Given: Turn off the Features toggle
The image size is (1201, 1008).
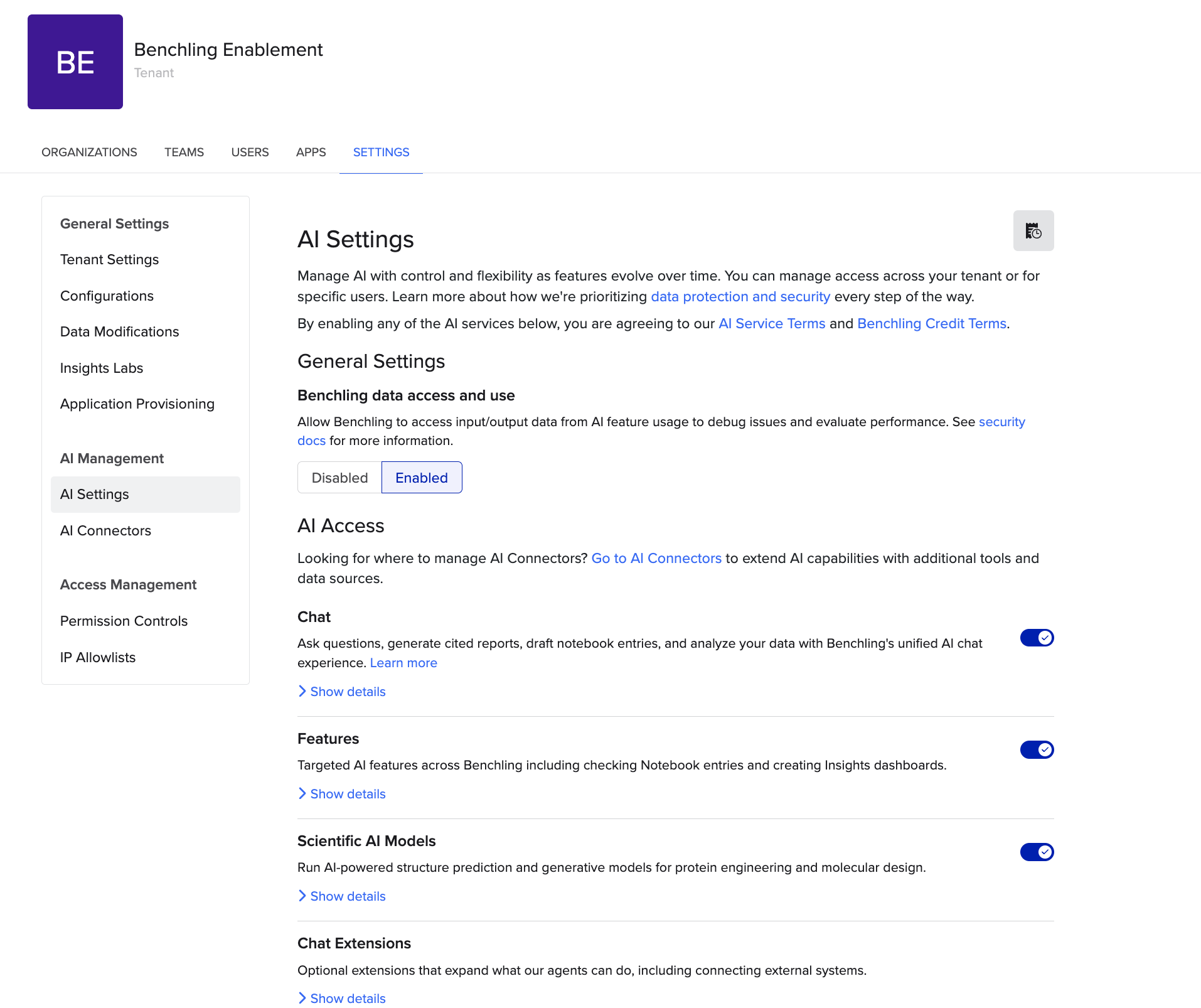Looking at the screenshot, I should pyautogui.click(x=1037, y=749).
